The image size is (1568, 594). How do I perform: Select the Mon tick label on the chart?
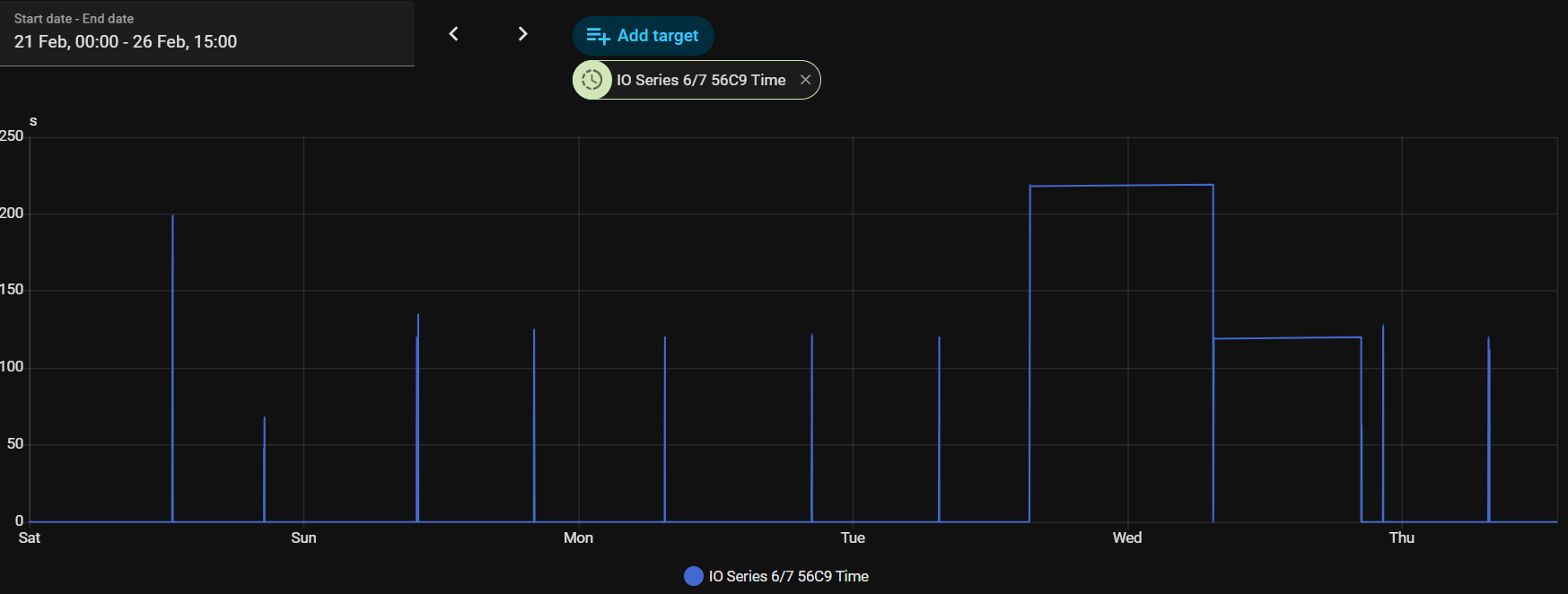point(578,537)
